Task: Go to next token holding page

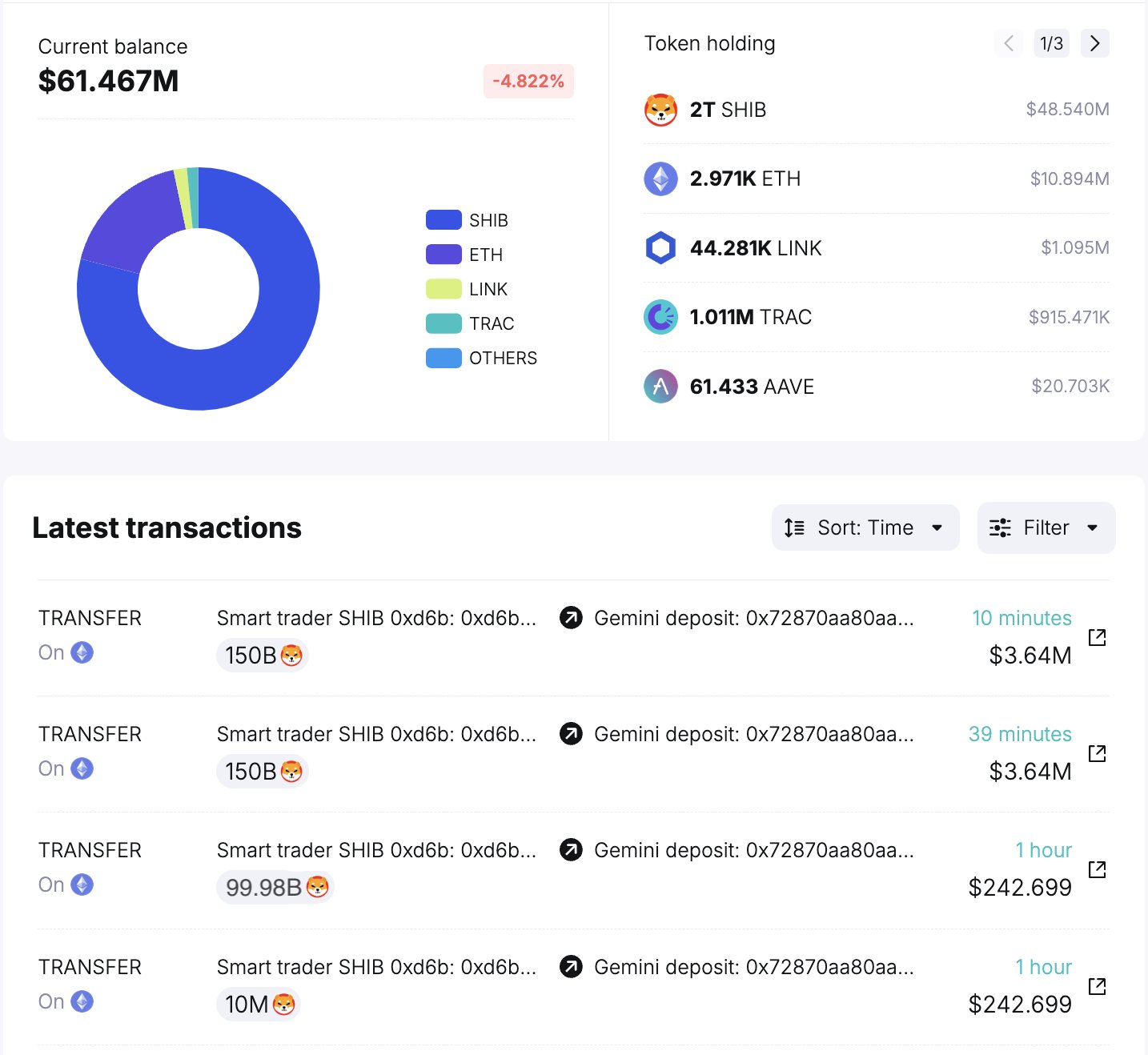Action: tap(1094, 43)
